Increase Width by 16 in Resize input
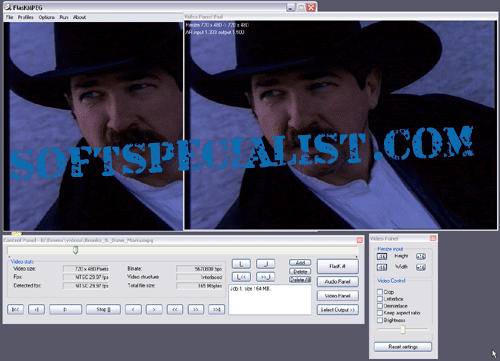The image size is (500, 361). point(421,267)
